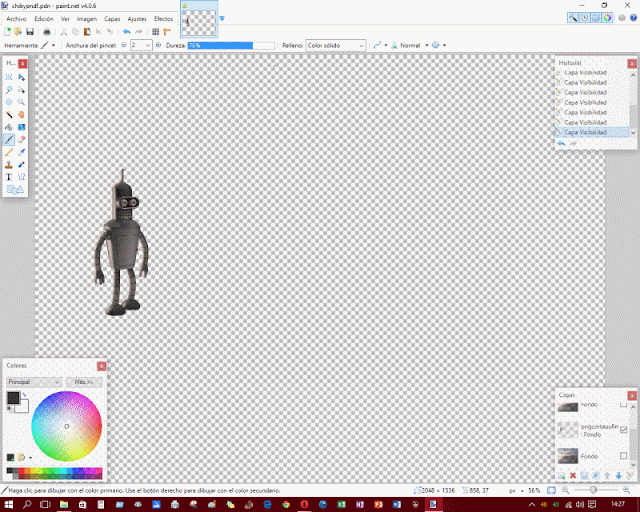Image resolution: width=640 pixels, height=512 pixels.
Task: Open the Relleno fill style dropdown
Action: point(336,45)
